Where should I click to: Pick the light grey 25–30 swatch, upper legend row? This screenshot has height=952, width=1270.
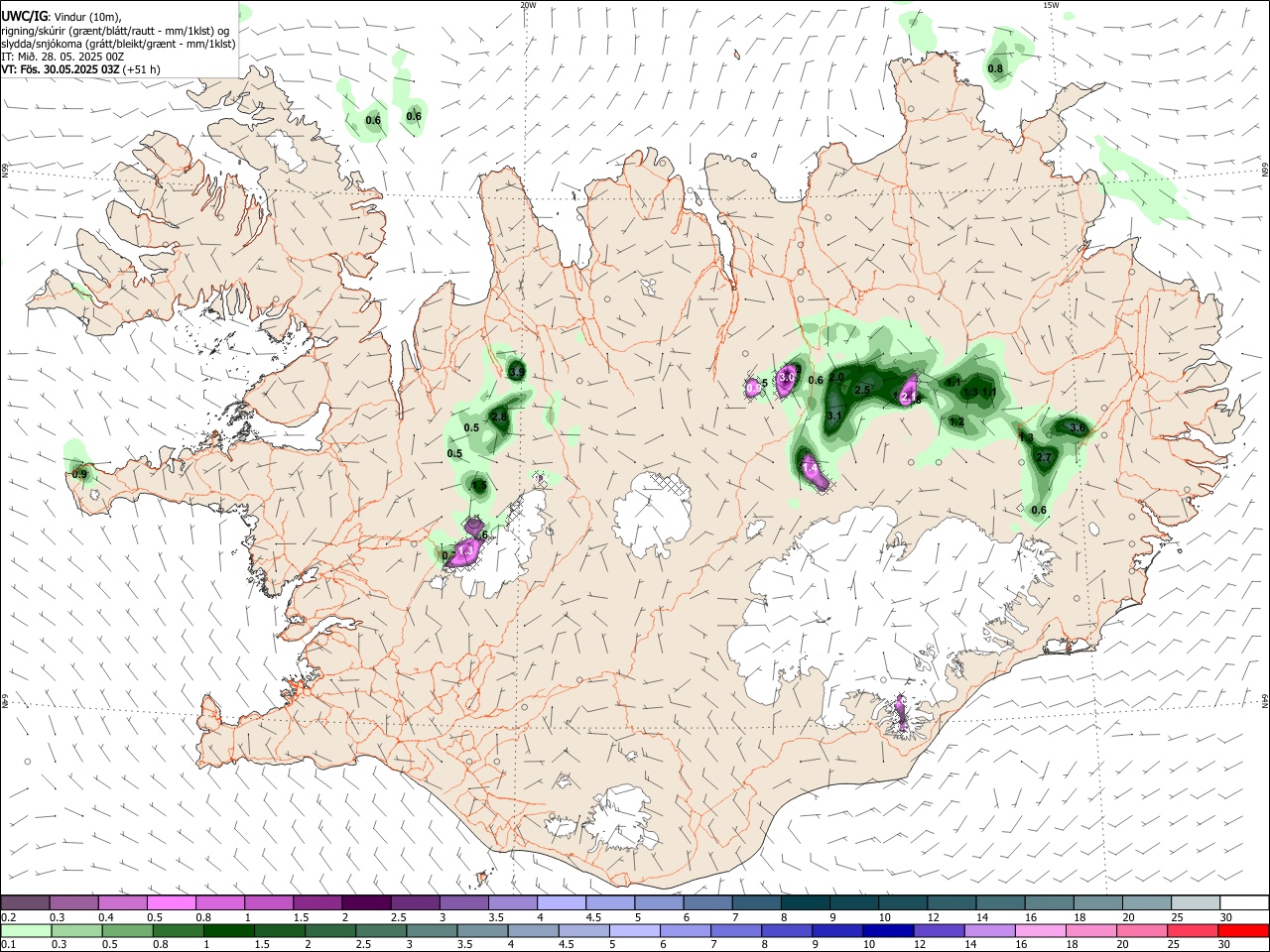click(x=1196, y=903)
